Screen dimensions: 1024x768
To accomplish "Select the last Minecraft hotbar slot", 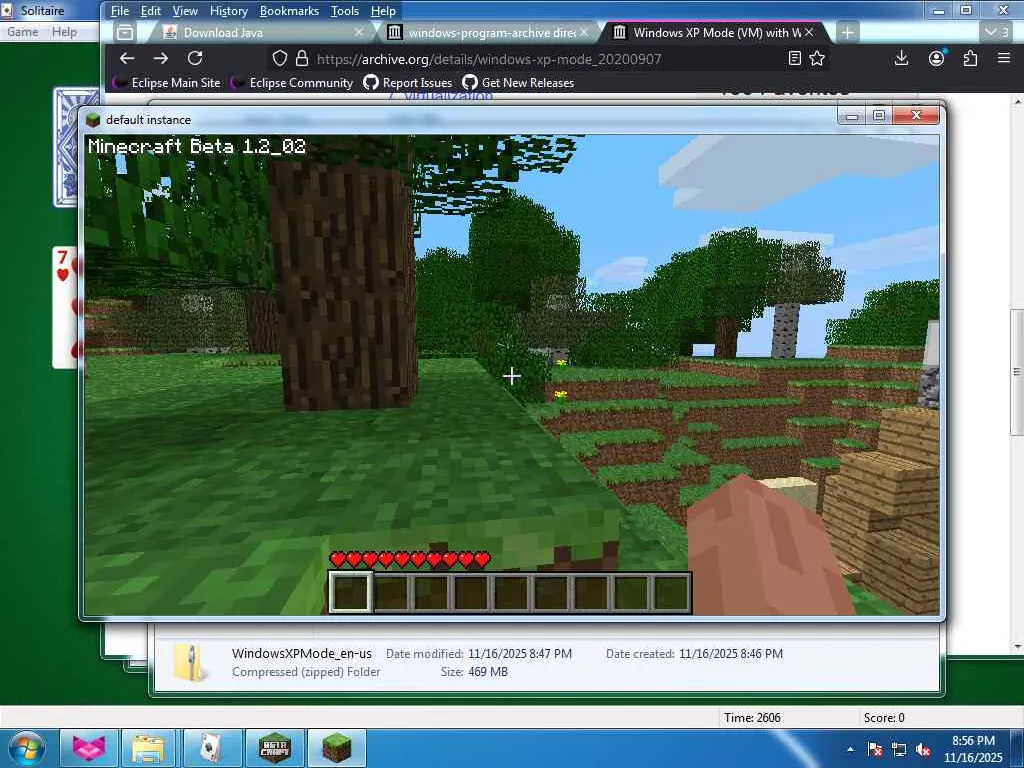I will (671, 592).
